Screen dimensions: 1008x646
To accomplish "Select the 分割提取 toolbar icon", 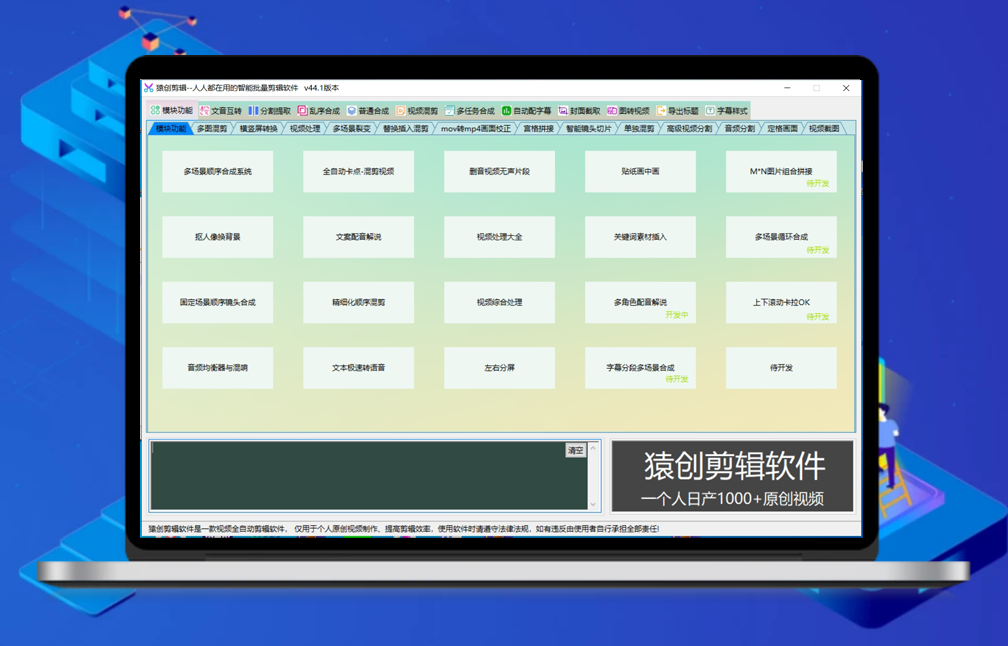I will pos(253,111).
